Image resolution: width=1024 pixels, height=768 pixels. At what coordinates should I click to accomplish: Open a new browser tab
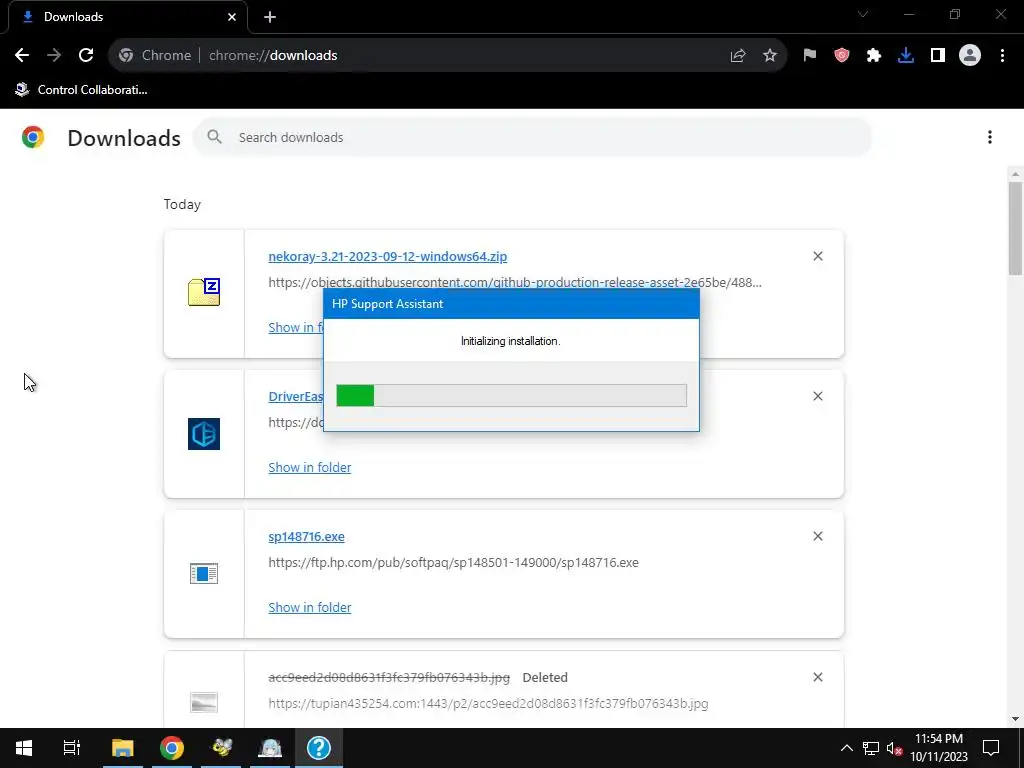point(270,17)
